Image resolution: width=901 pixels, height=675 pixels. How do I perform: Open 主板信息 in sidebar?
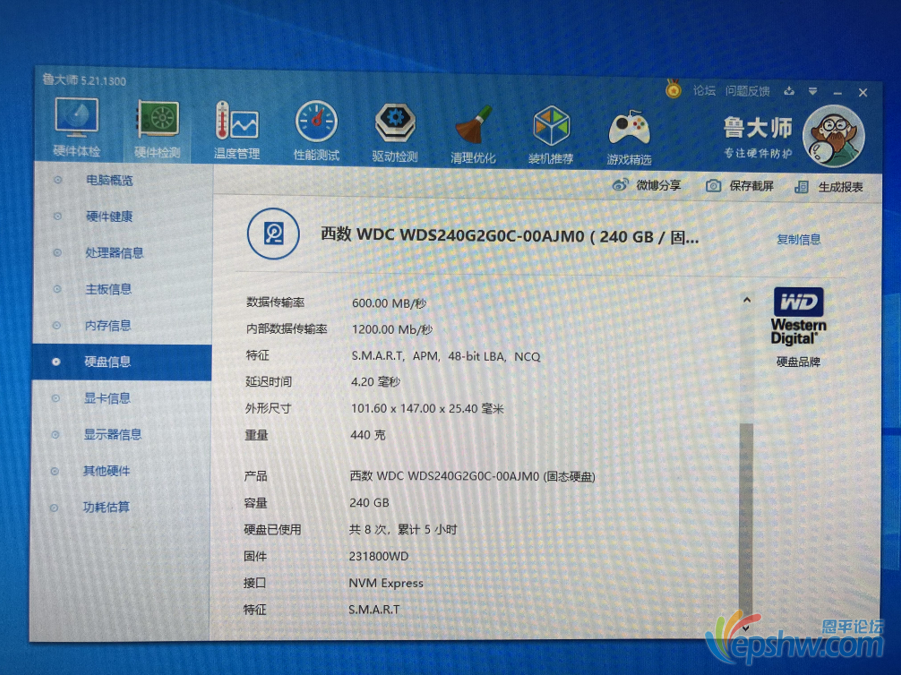(x=109, y=289)
